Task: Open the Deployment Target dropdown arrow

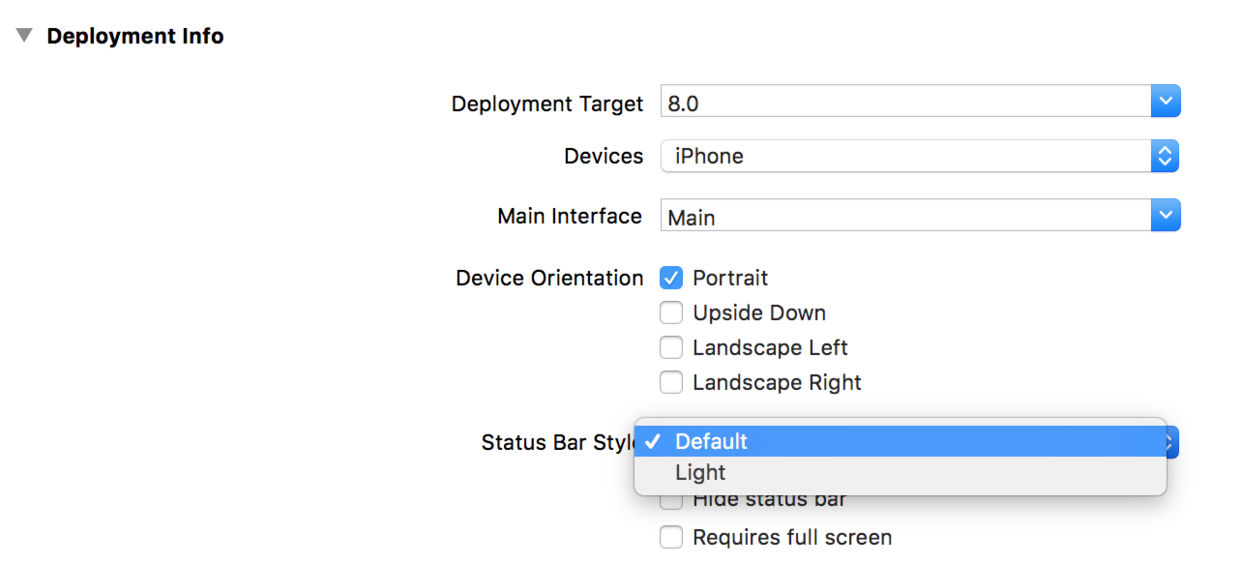Action: click(1165, 102)
